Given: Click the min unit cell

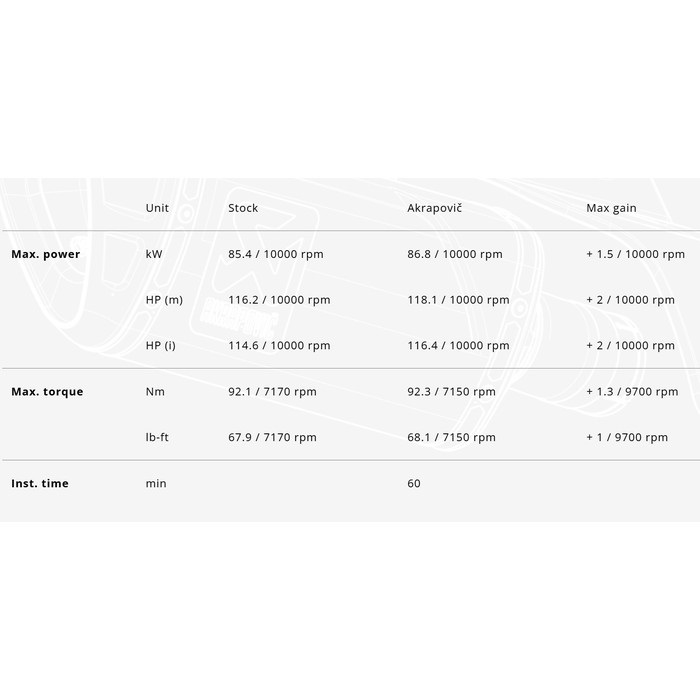Looking at the screenshot, I should [x=156, y=483].
